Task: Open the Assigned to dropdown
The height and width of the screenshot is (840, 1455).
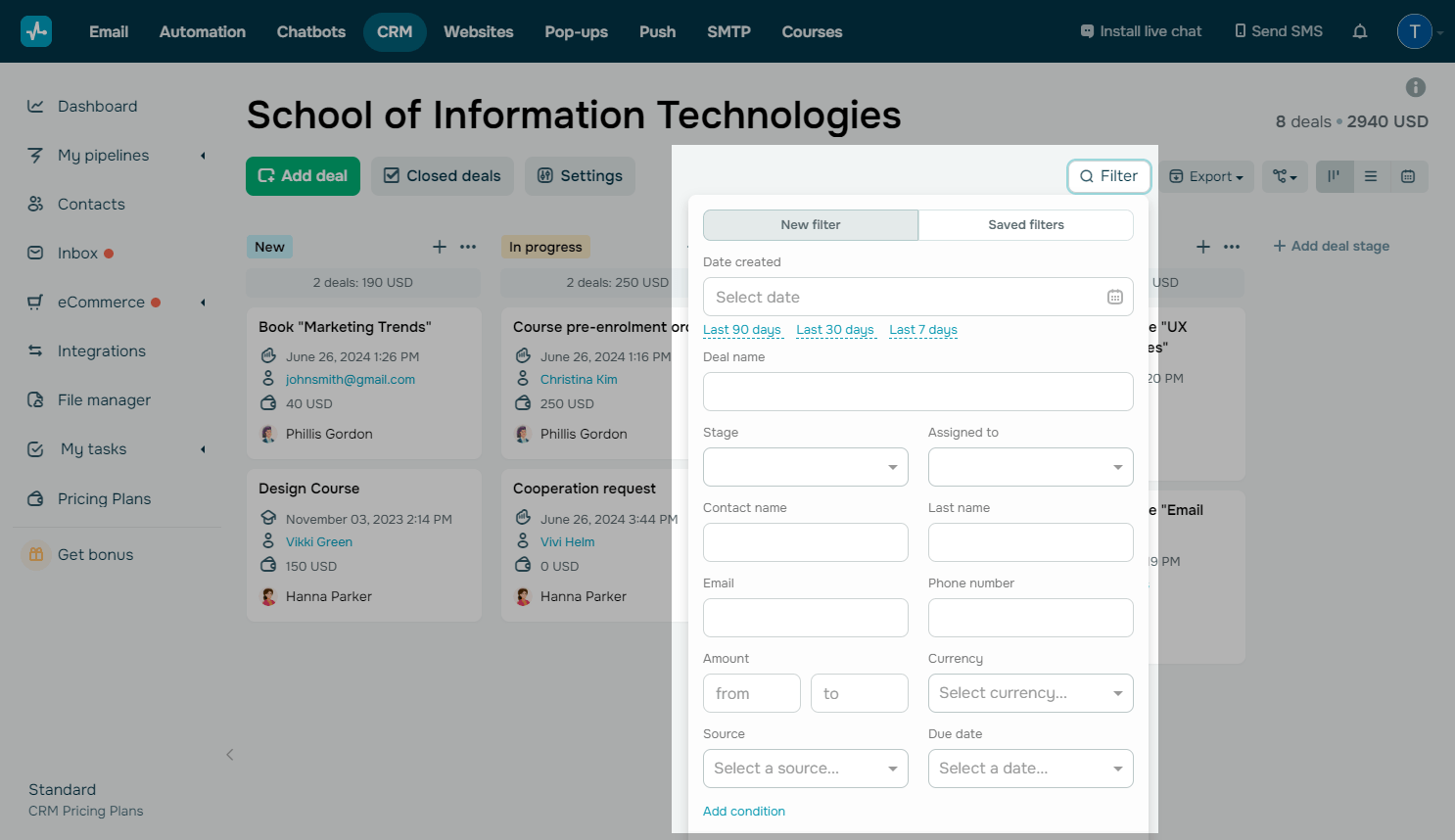Action: pyautogui.click(x=1030, y=467)
